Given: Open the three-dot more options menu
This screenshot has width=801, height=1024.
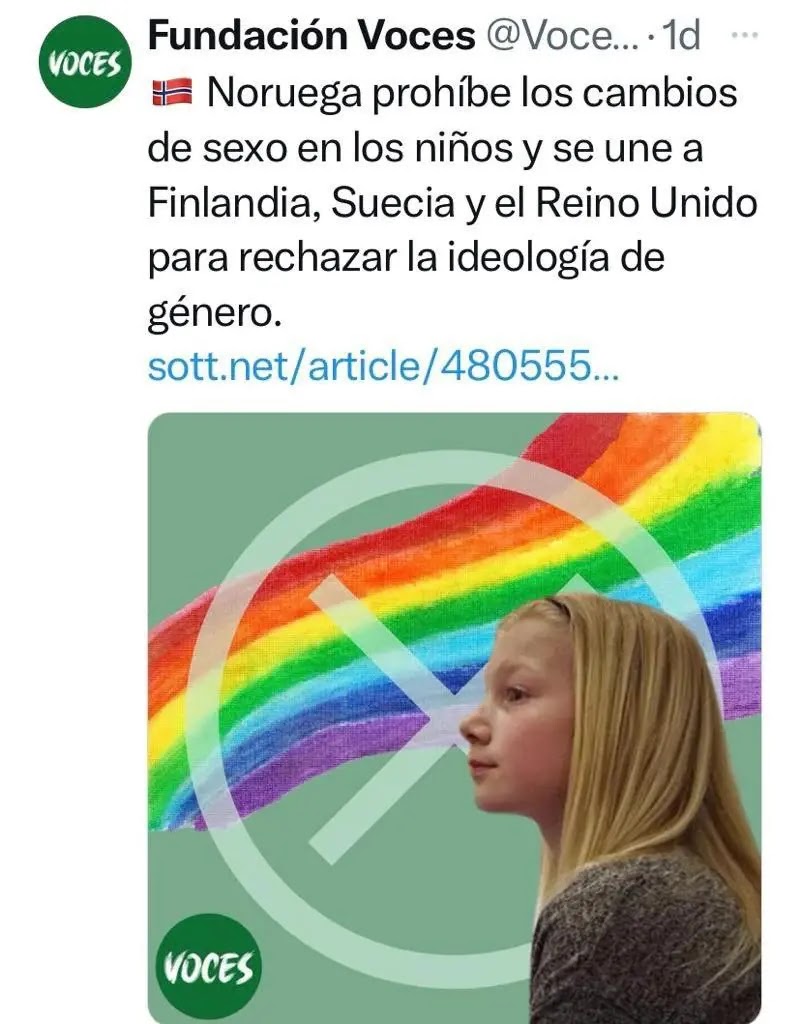Looking at the screenshot, I should [744, 35].
